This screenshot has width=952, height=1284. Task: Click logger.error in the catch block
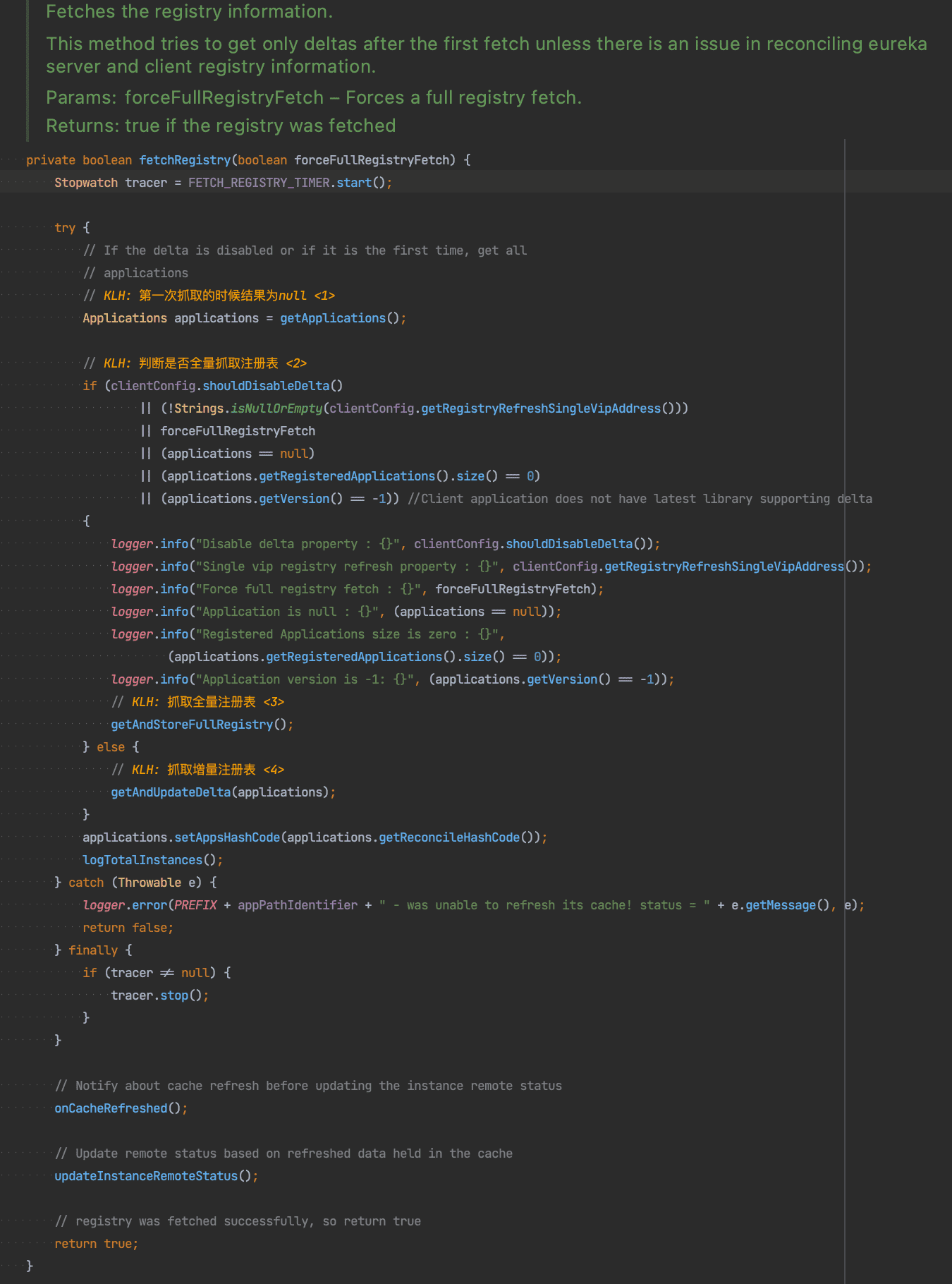point(125,905)
